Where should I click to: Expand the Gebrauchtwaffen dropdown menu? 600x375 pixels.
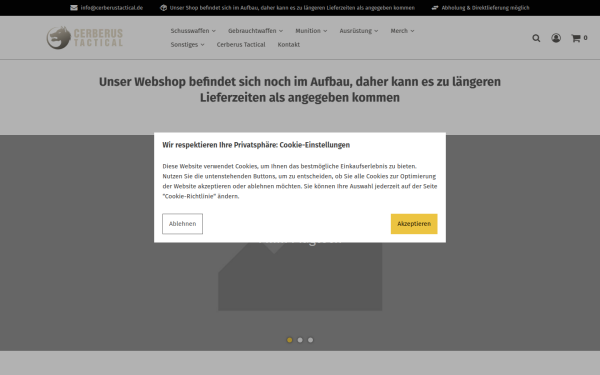coord(255,31)
